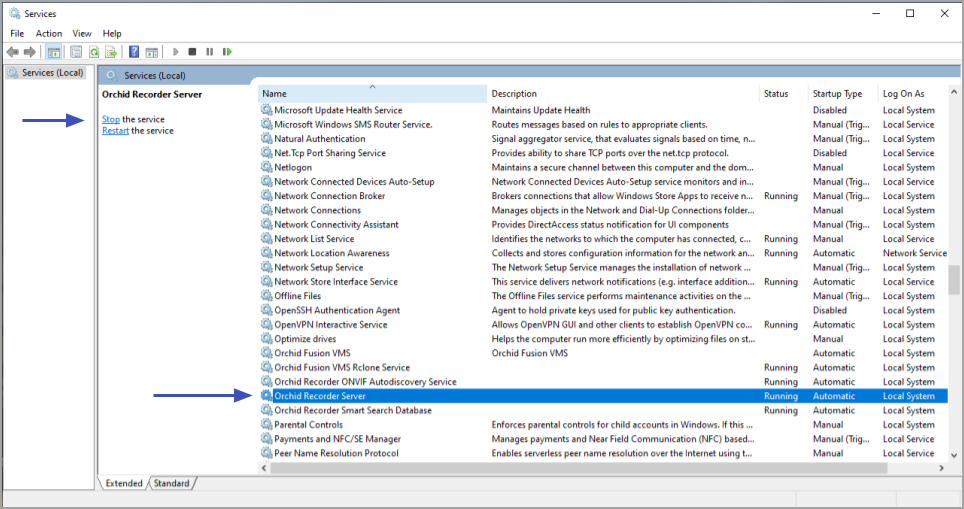Click the Forward arrow toolbar icon
This screenshot has height=509, width=964.
coord(30,52)
